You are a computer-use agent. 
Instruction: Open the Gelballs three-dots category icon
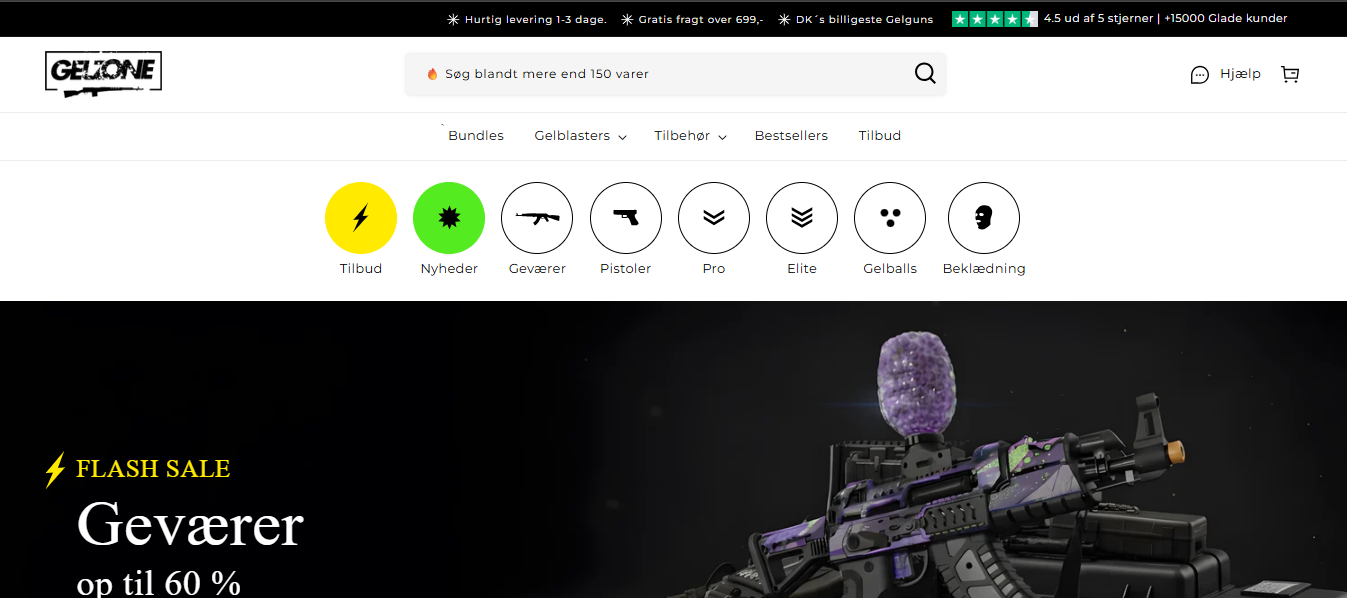[889, 218]
